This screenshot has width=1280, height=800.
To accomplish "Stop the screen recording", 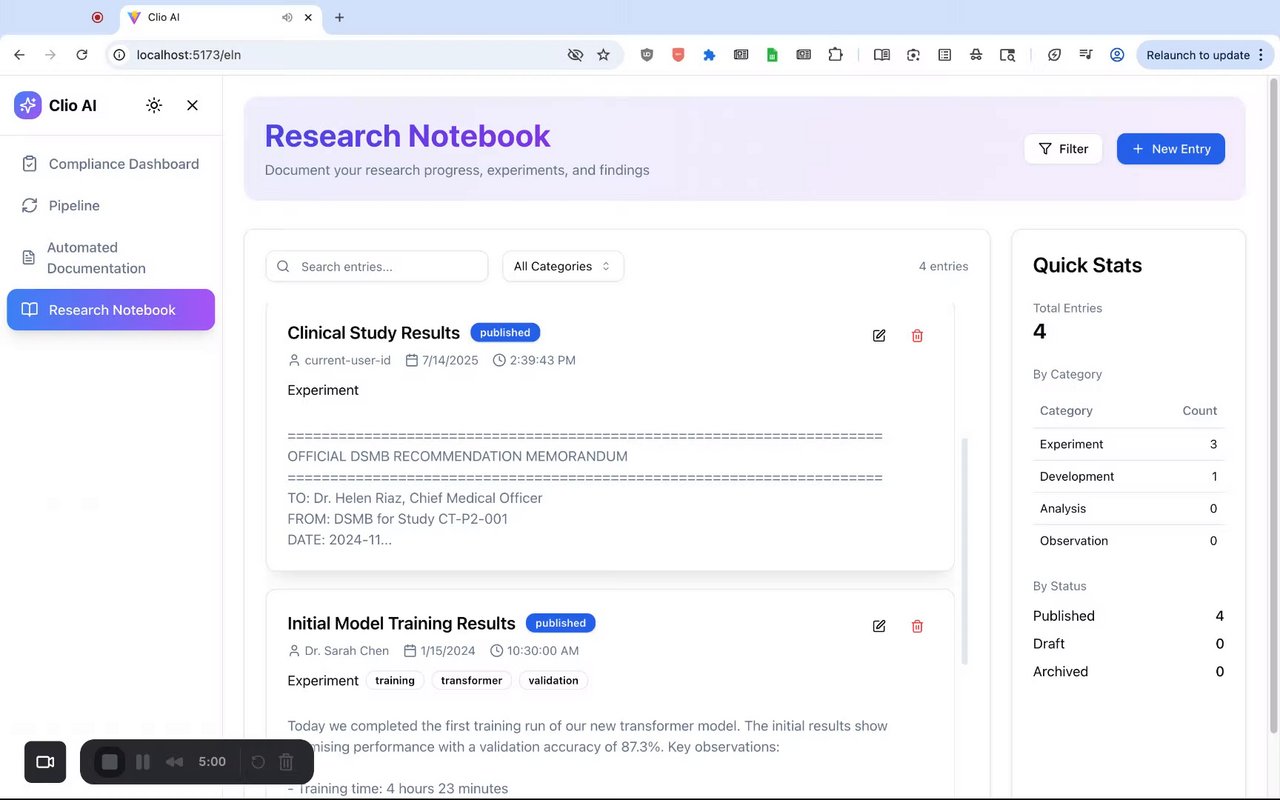I will pos(110,762).
